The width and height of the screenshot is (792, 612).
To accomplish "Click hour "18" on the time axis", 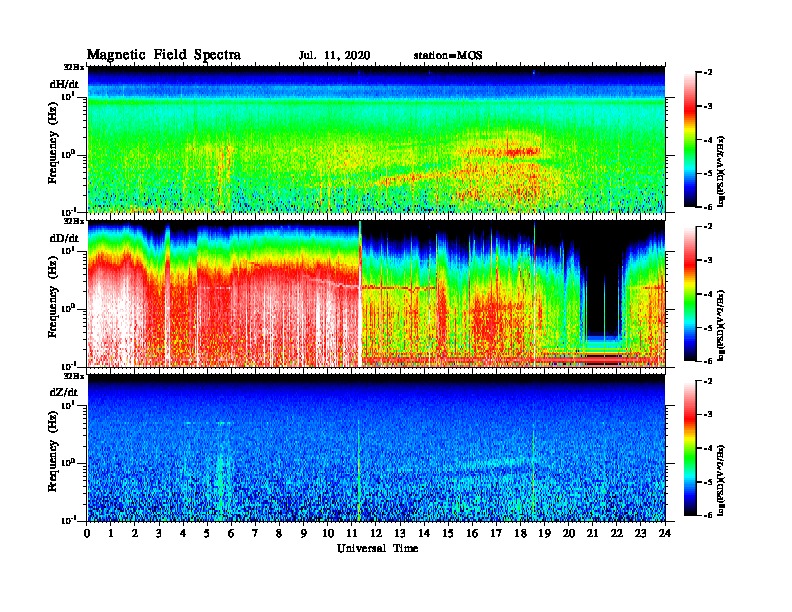I will 520,534.
